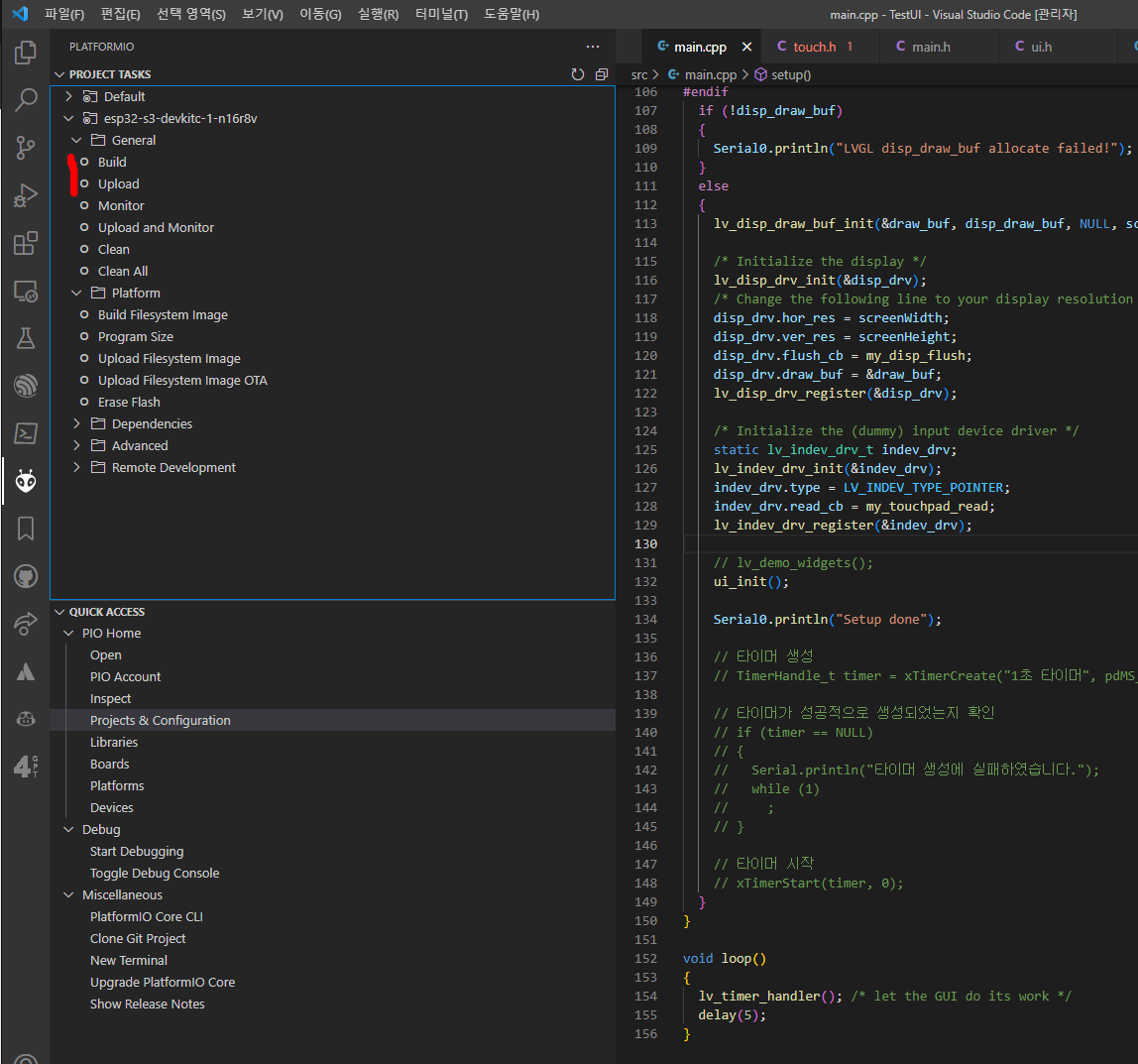Viewport: 1138px width, 1064px height.
Task: Open the 터미널(T) menu
Action: (441, 14)
